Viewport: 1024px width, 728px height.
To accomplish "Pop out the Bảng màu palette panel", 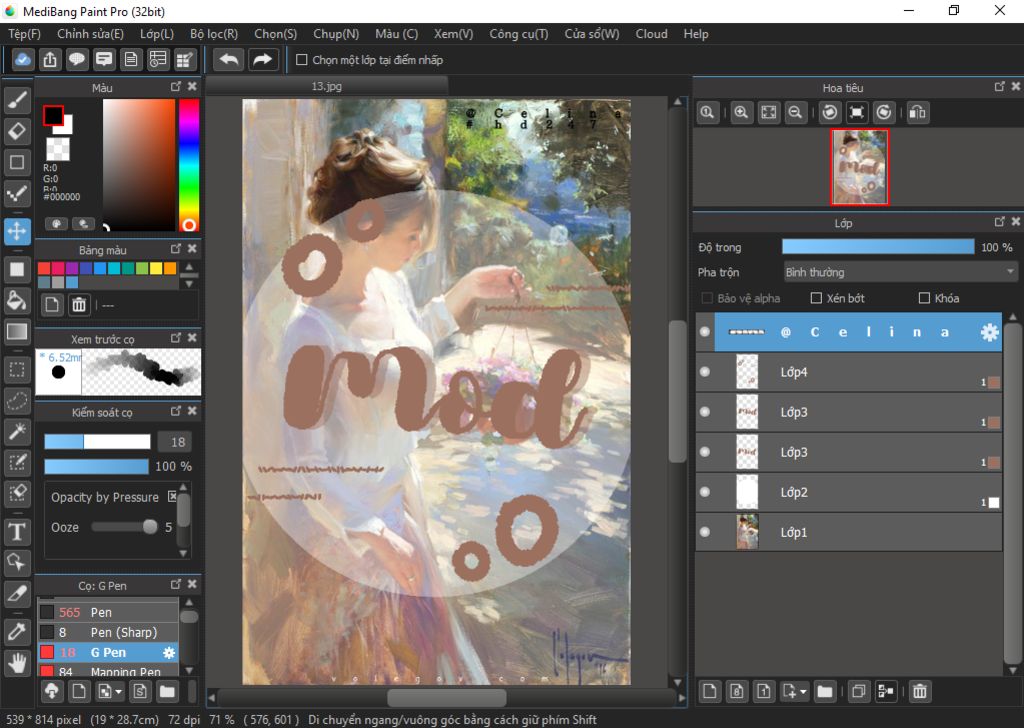I will pyautogui.click(x=176, y=249).
